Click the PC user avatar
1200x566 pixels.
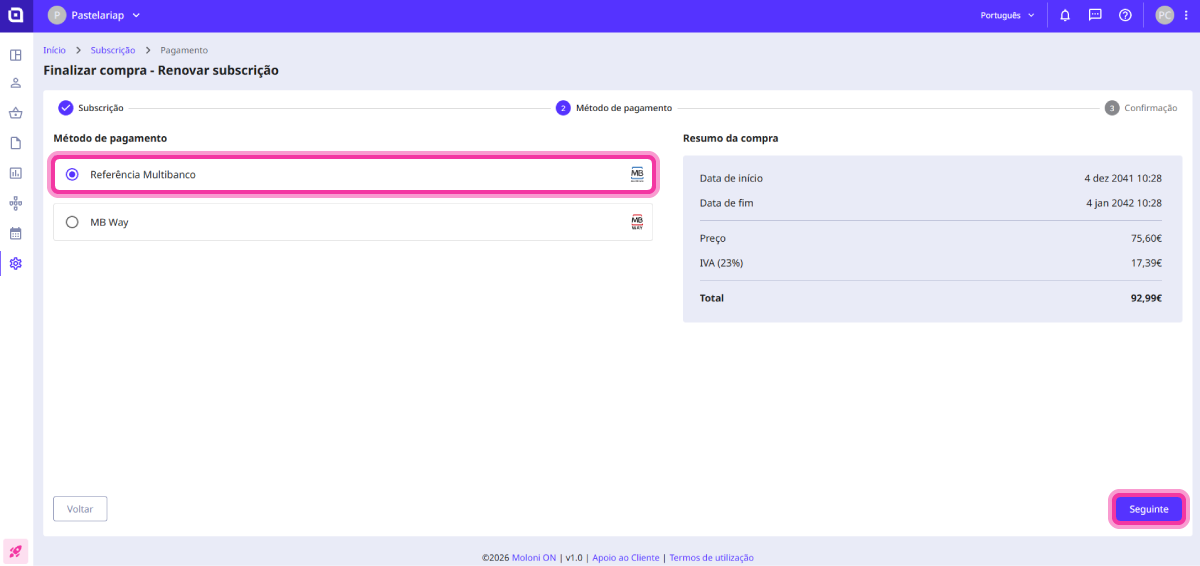pyautogui.click(x=1164, y=15)
